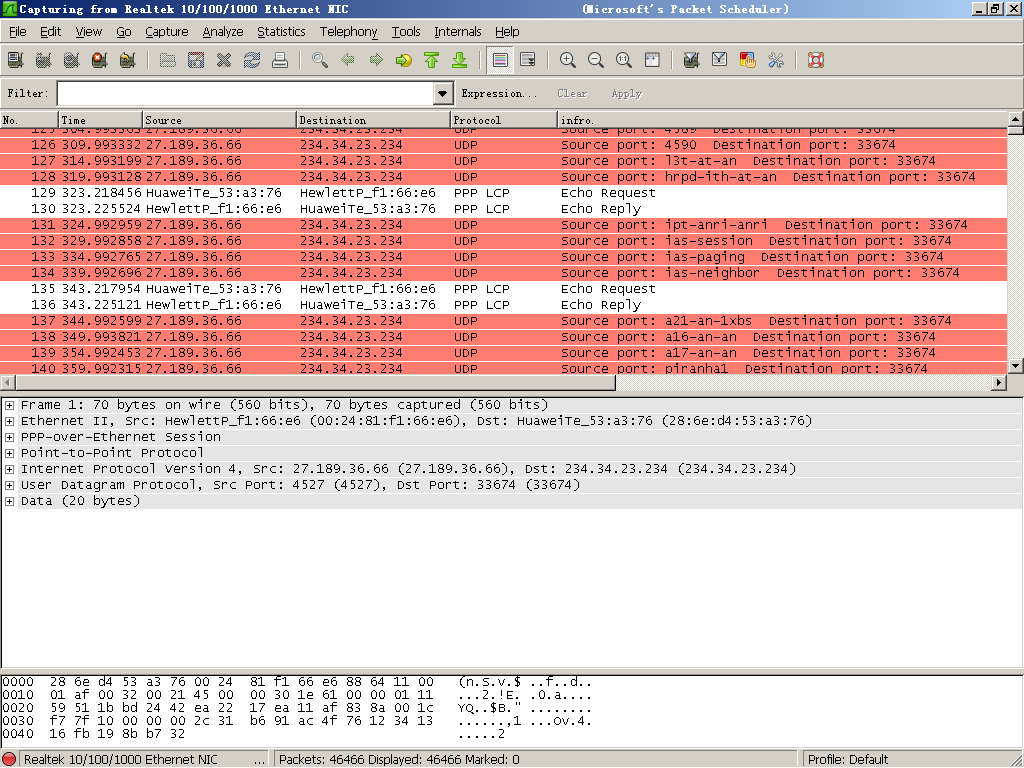Go to specific packet number icon

pos(404,60)
